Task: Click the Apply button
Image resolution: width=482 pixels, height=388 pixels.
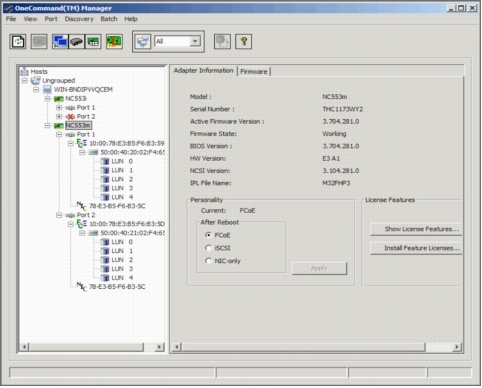Action: (319, 268)
